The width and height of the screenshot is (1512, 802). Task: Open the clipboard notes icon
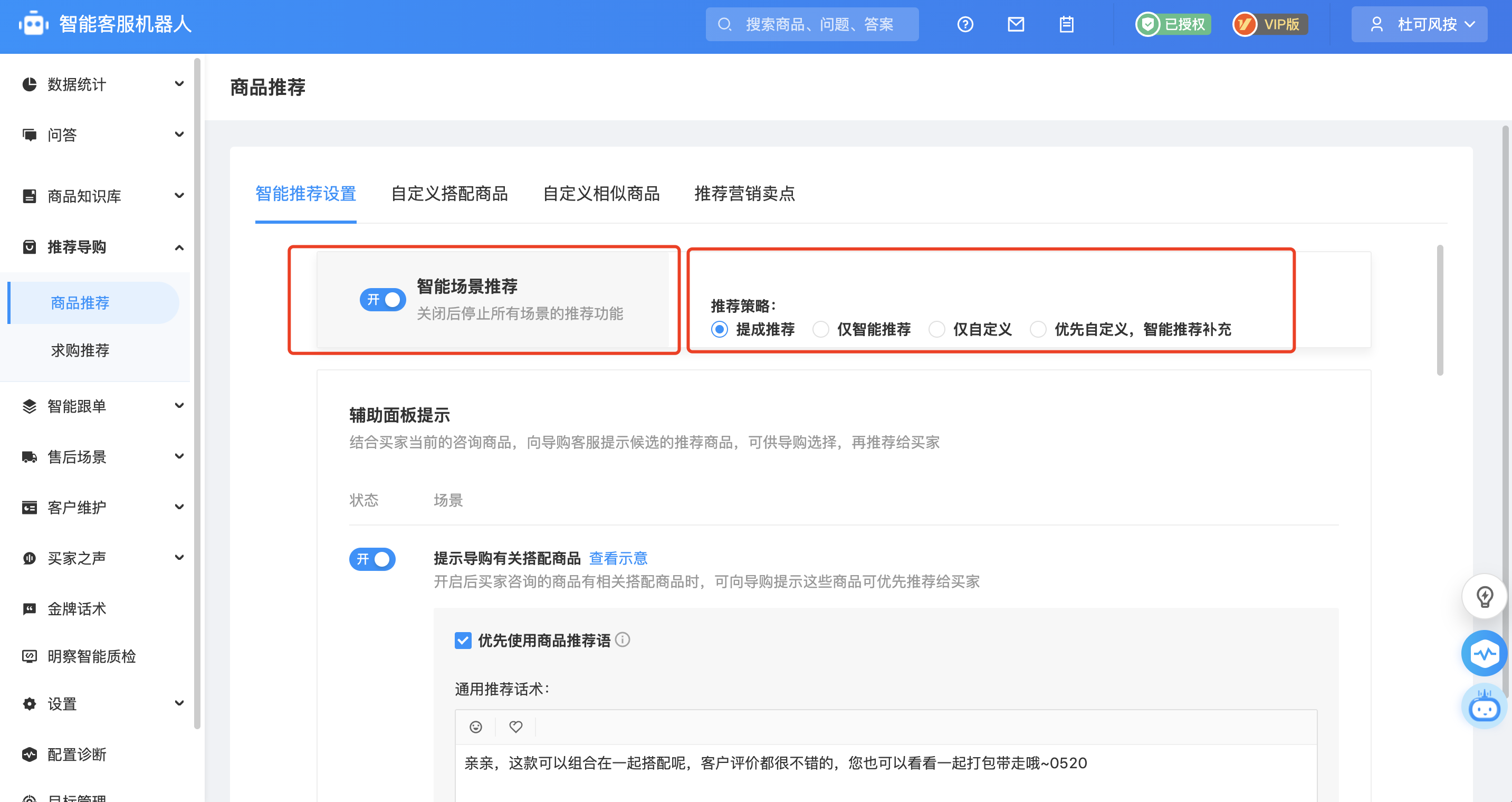point(1067,24)
